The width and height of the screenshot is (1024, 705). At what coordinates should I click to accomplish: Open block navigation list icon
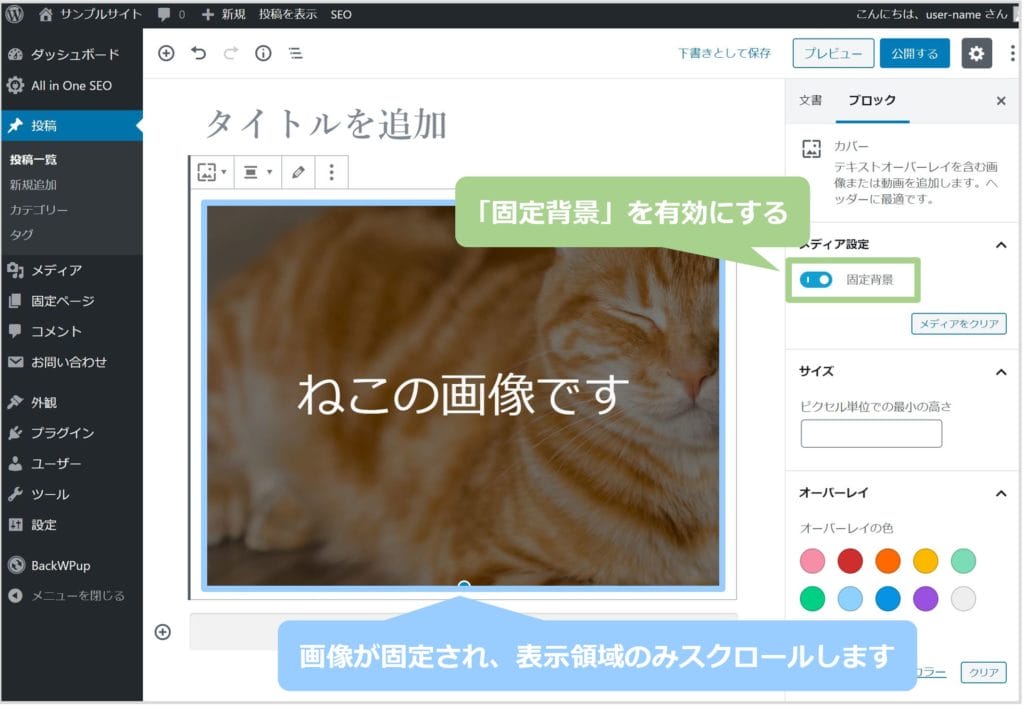point(295,54)
